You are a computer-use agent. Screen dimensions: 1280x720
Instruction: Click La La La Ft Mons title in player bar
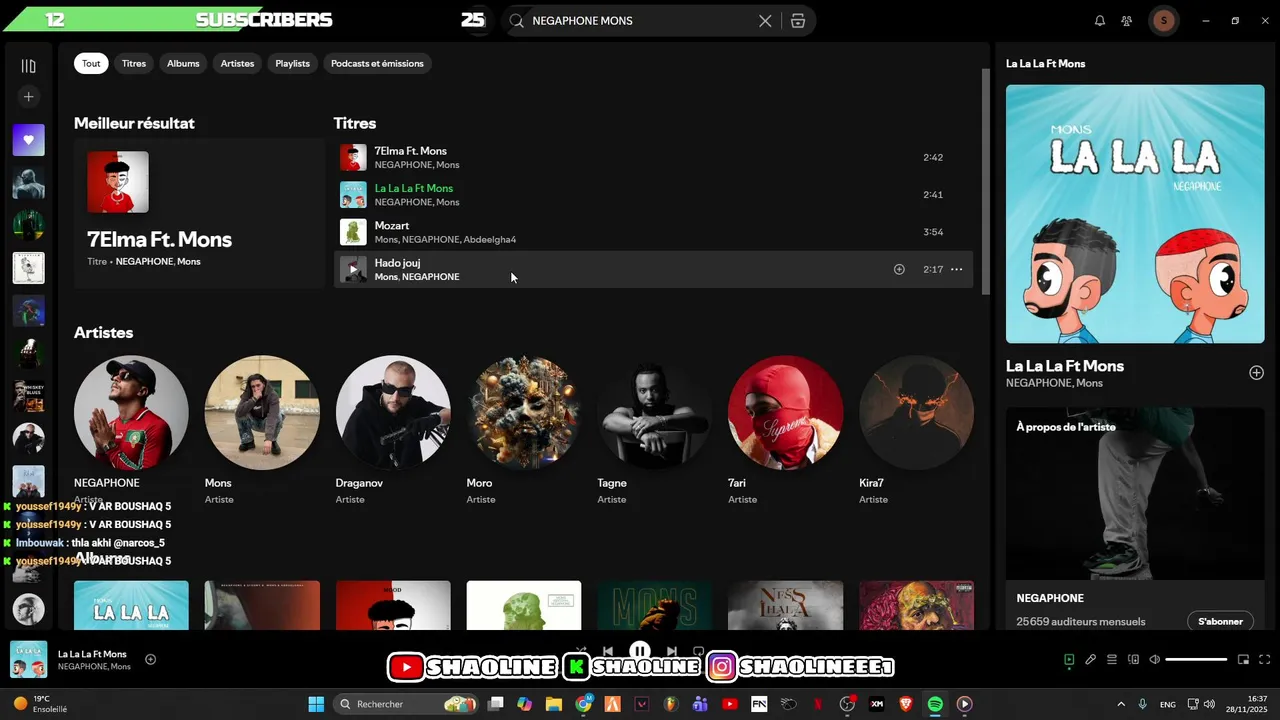[x=92, y=654]
